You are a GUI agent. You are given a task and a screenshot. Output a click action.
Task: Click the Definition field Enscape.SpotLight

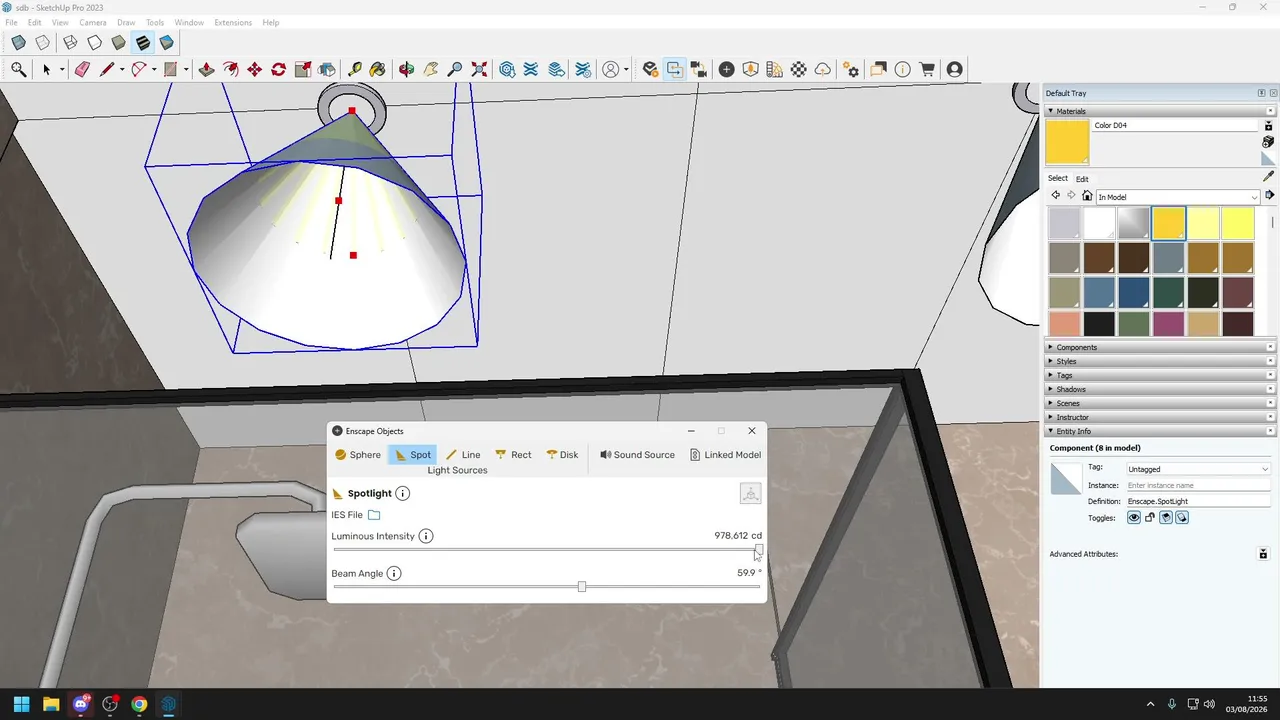pyautogui.click(x=1197, y=501)
